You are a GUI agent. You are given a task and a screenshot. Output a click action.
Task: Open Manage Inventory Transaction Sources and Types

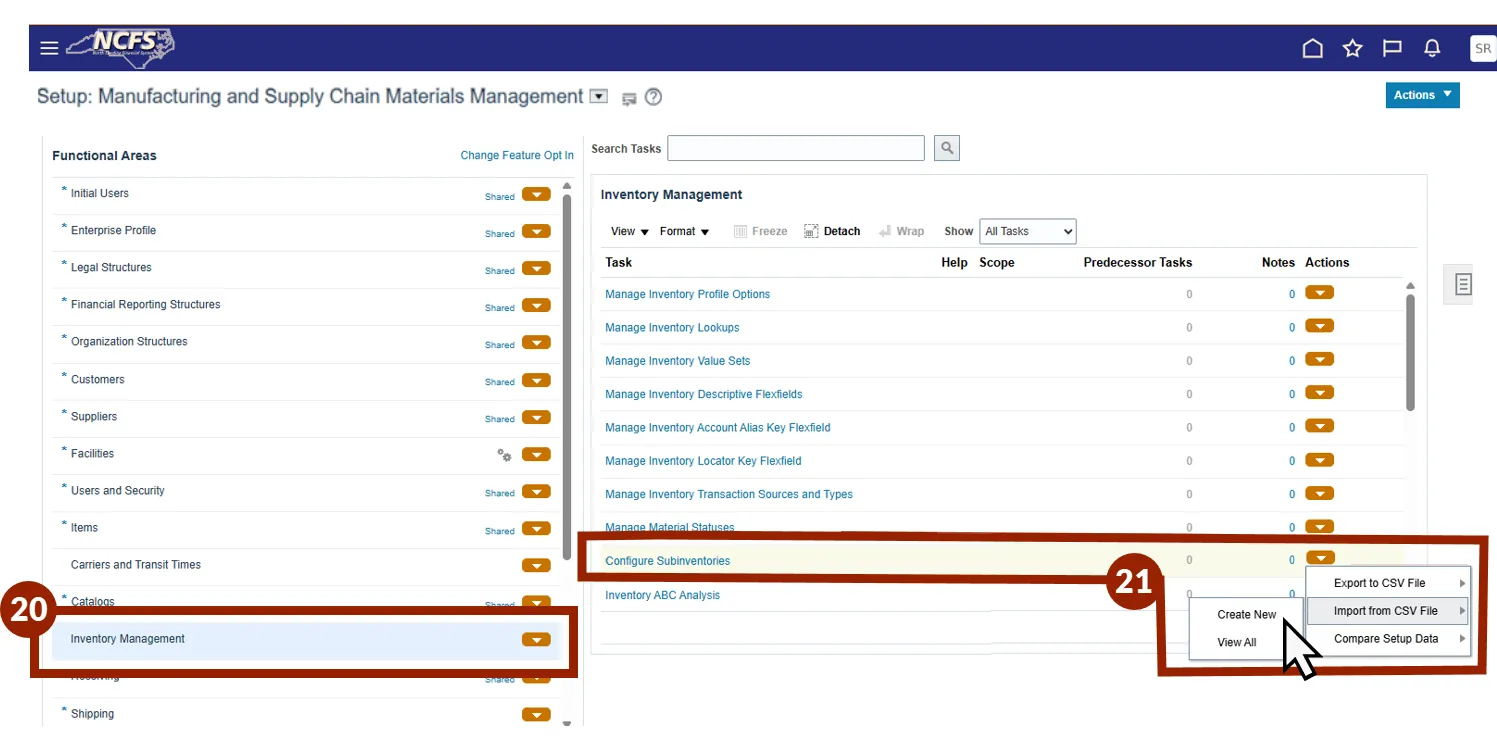coord(729,494)
